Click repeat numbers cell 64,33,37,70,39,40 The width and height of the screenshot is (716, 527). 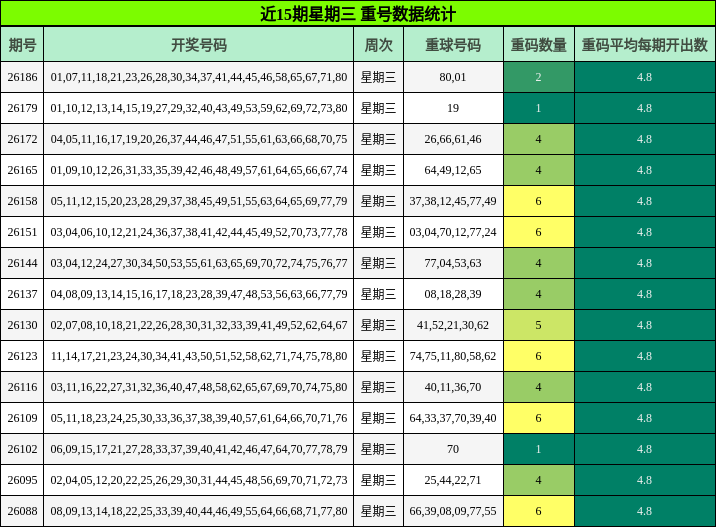point(453,418)
